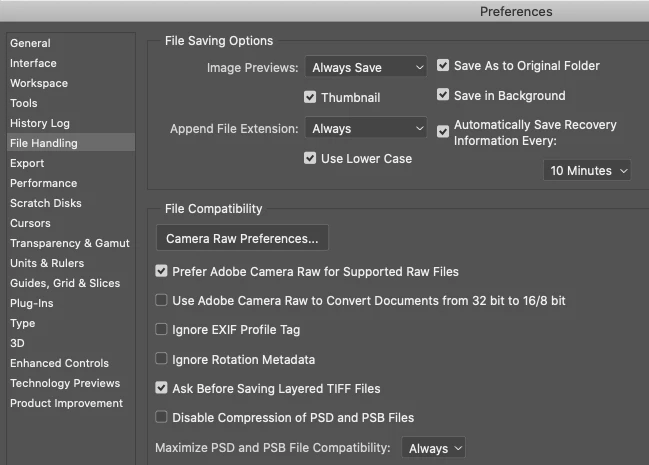649x465 pixels.
Task: Toggle the Thumbnail checkbox
Action: (x=311, y=98)
